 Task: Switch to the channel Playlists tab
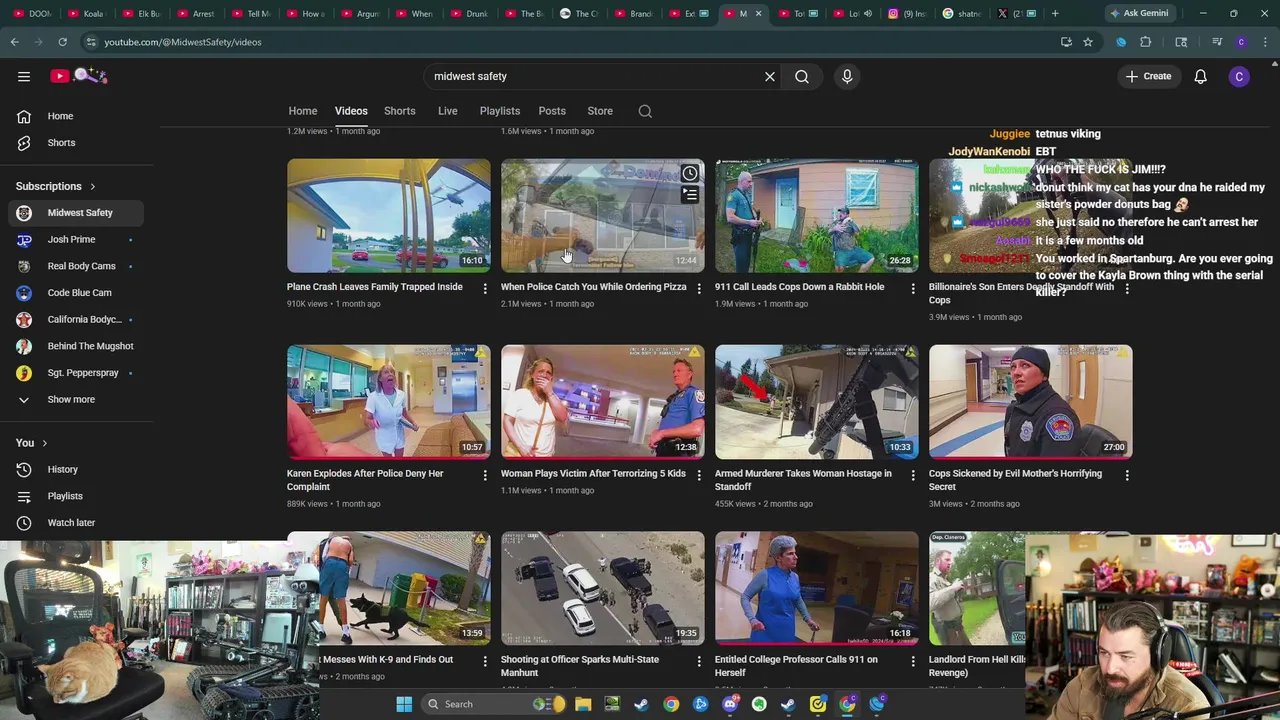pyautogui.click(x=500, y=111)
